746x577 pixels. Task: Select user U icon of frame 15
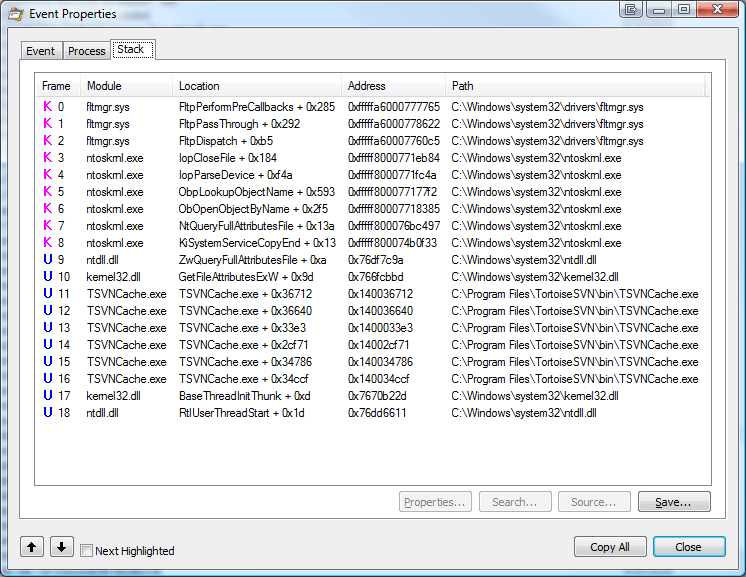[x=48, y=361]
